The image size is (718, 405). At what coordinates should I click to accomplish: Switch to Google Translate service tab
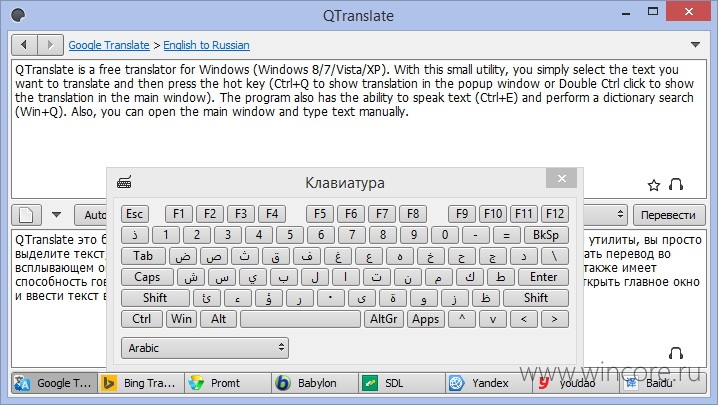pos(54,383)
